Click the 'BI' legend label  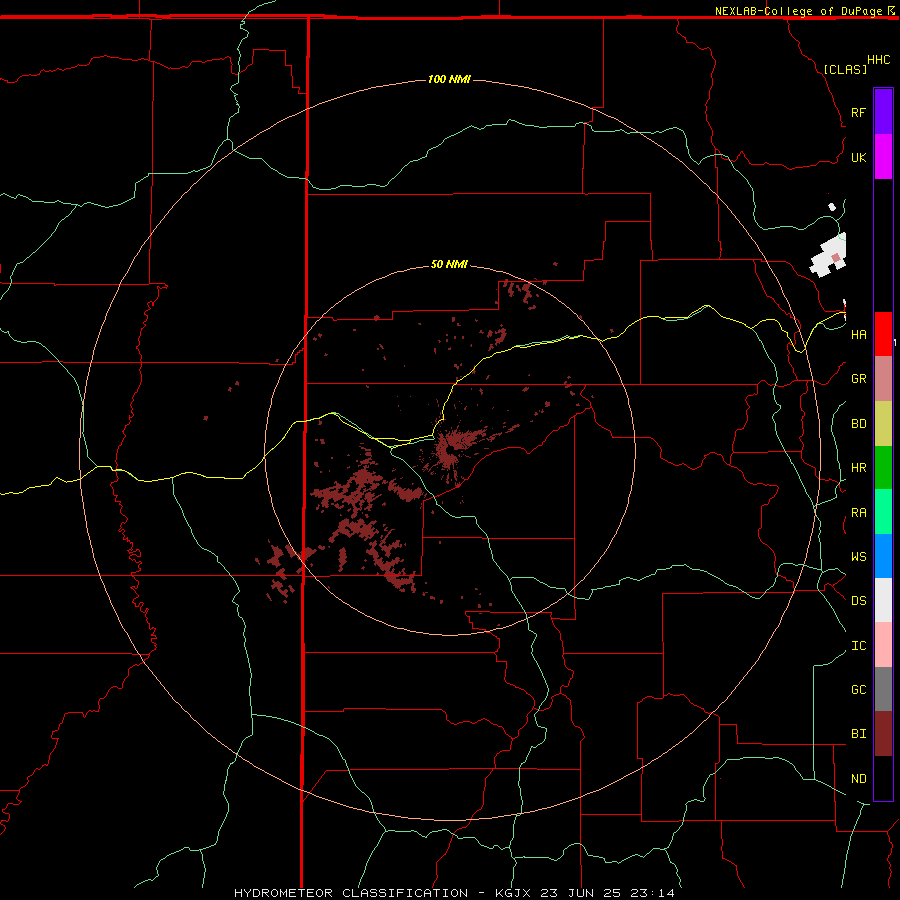(858, 734)
